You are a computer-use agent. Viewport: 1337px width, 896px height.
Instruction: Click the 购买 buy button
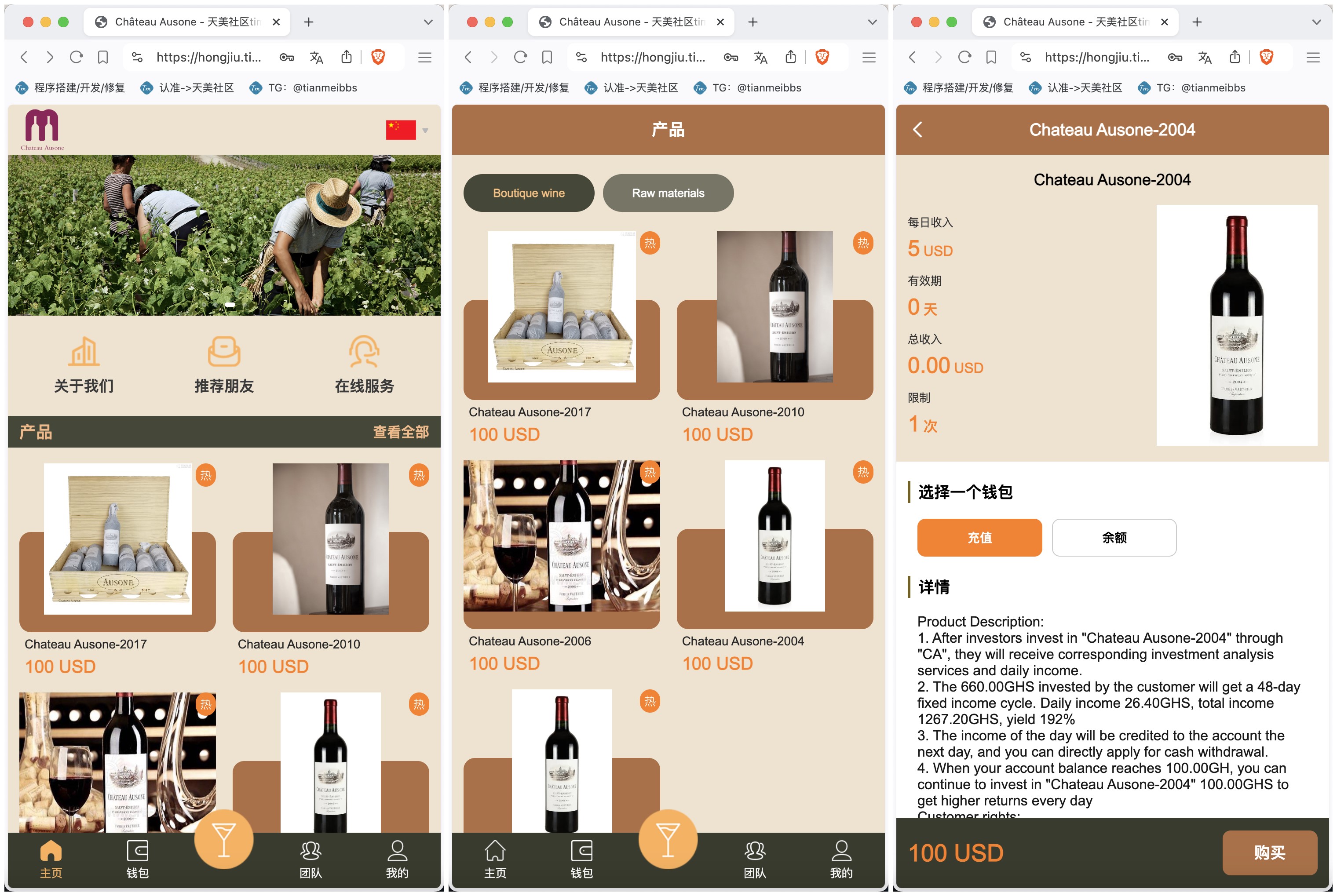(x=1270, y=852)
